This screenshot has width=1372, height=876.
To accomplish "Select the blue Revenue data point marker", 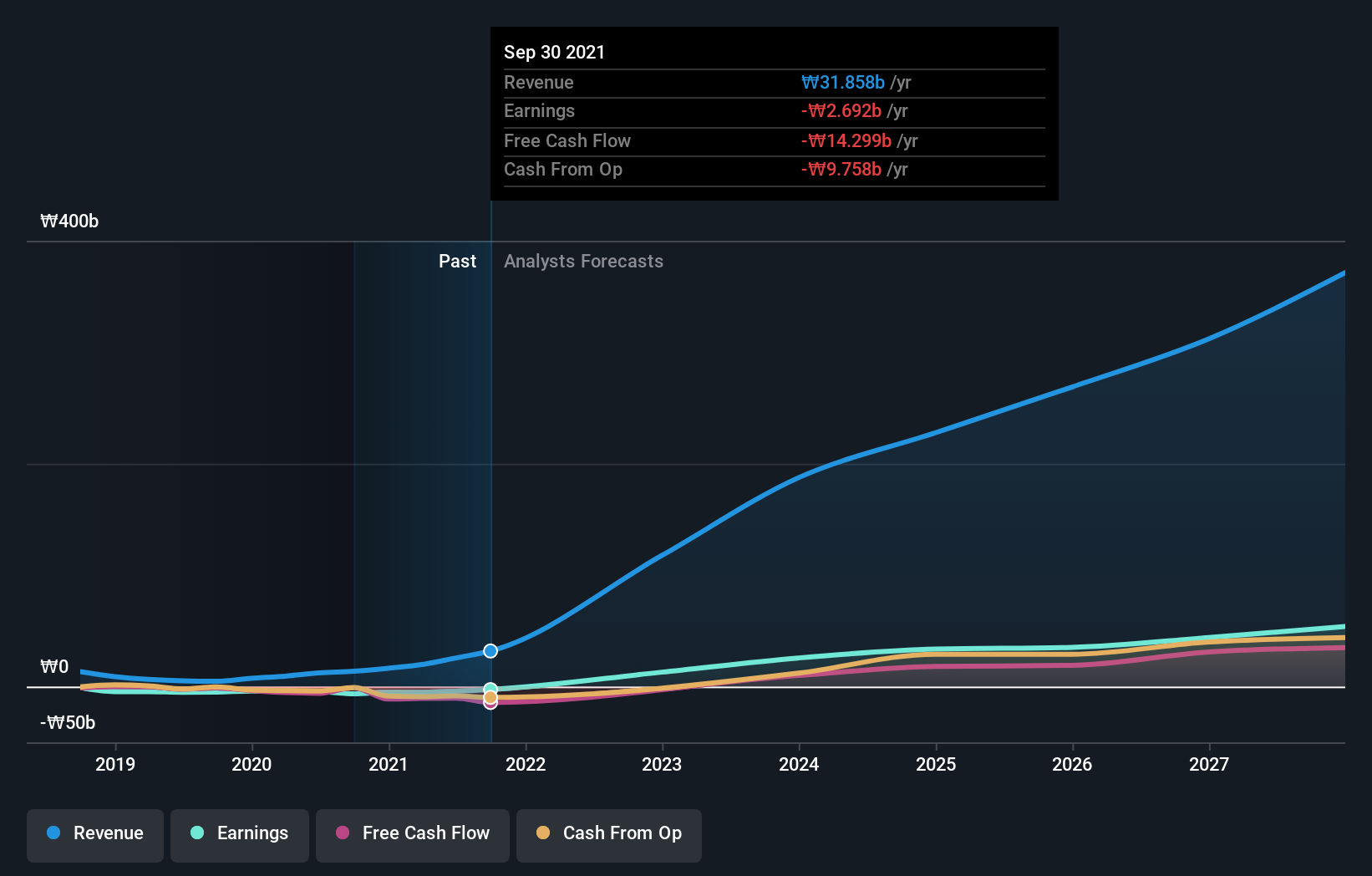I will click(x=490, y=650).
